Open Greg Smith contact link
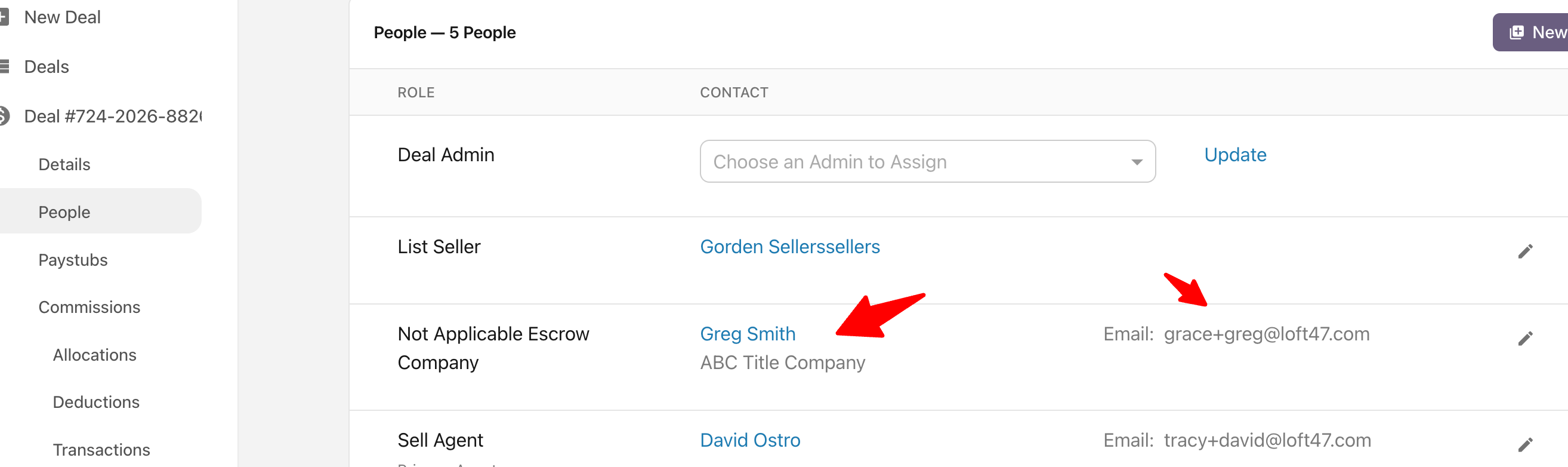 [748, 334]
